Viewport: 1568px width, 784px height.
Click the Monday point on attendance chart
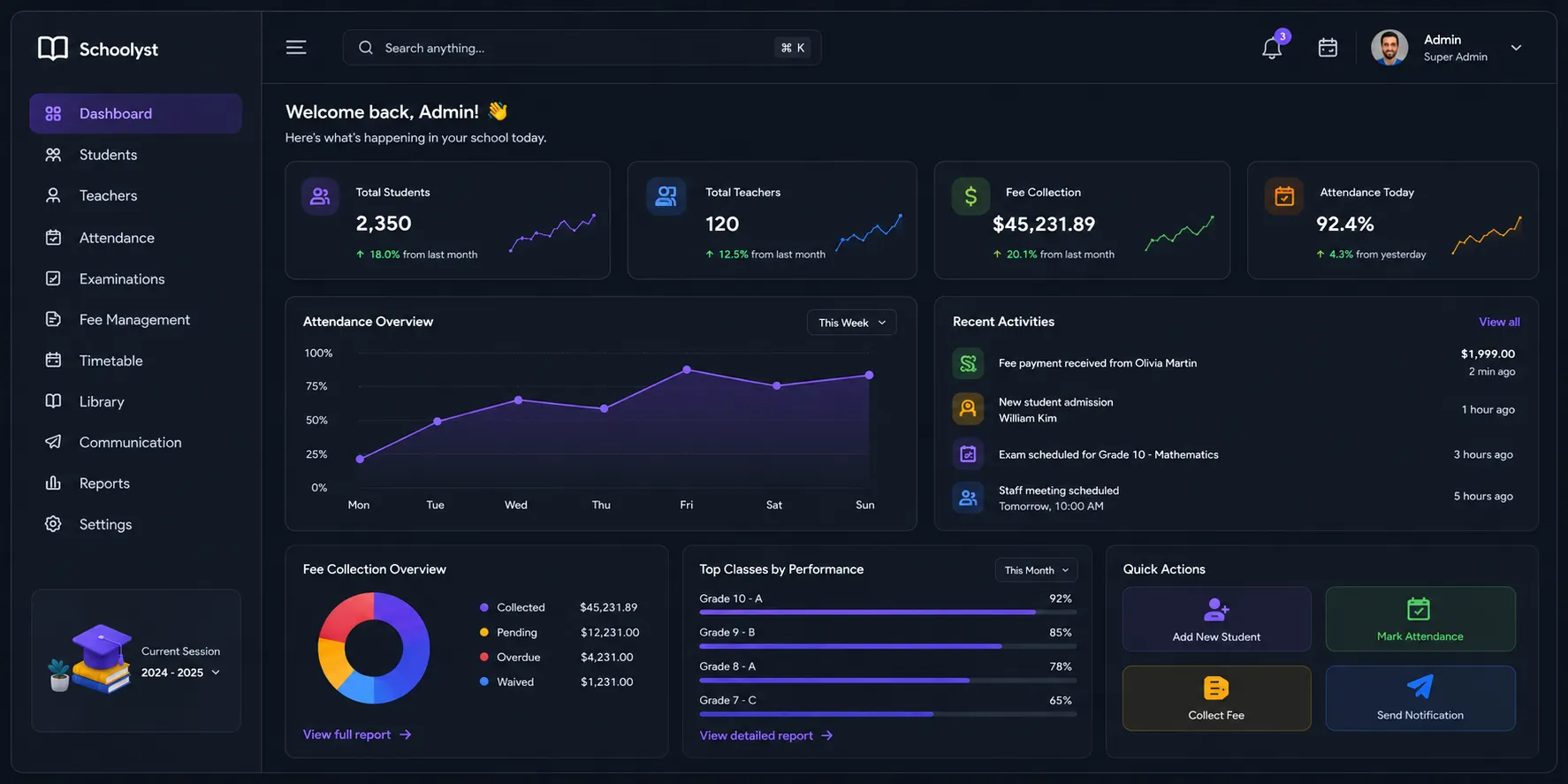pos(360,459)
